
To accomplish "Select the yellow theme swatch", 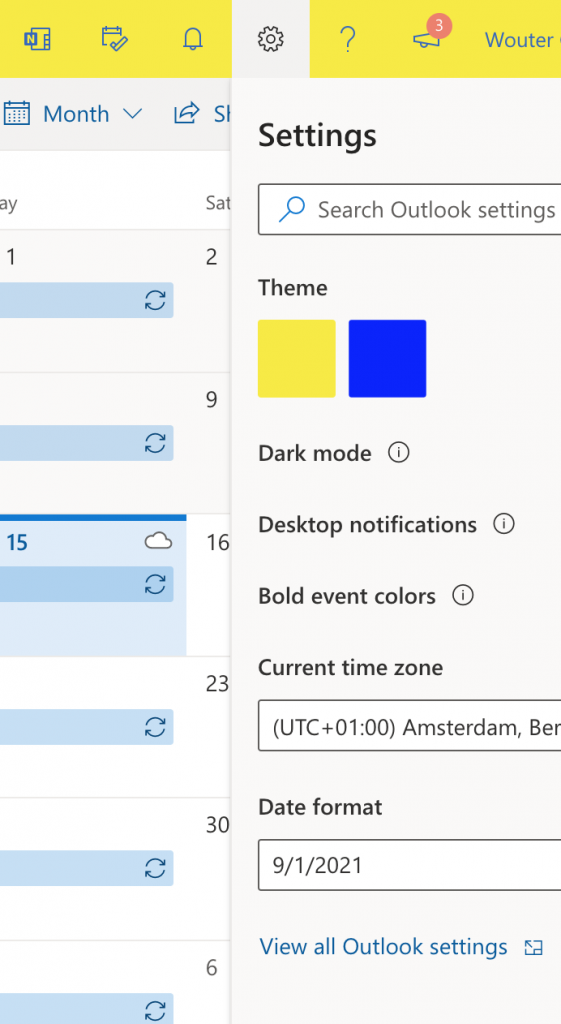I will 297,359.
